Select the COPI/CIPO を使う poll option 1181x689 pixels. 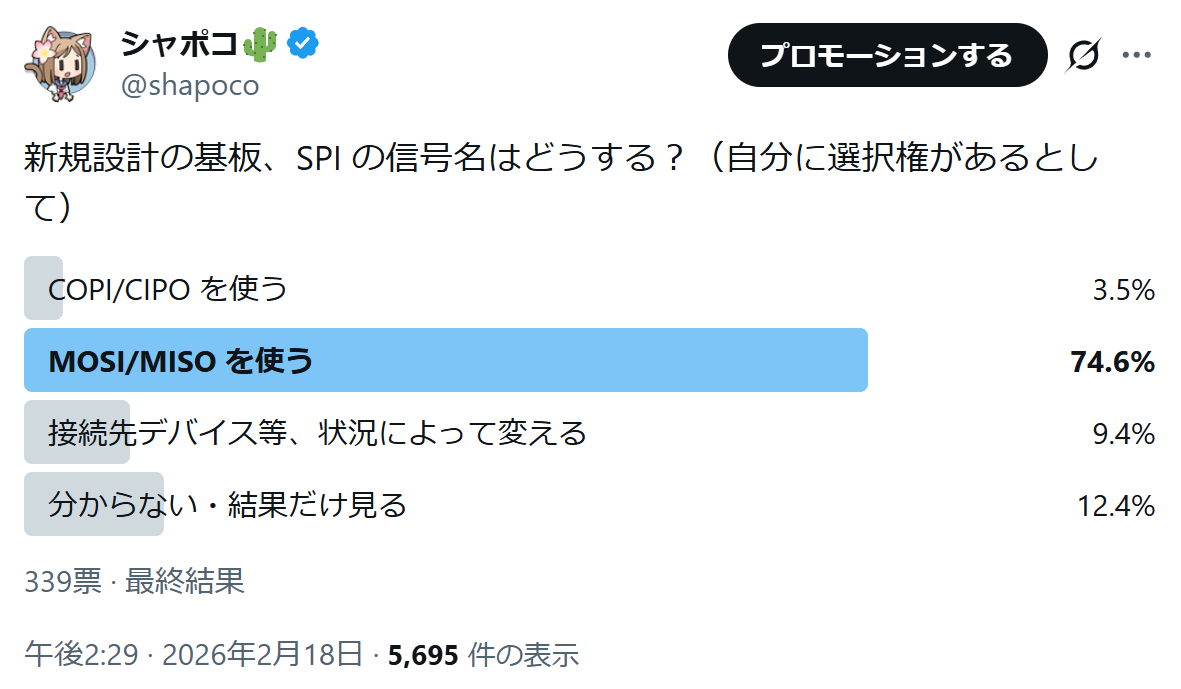[x=168, y=289]
